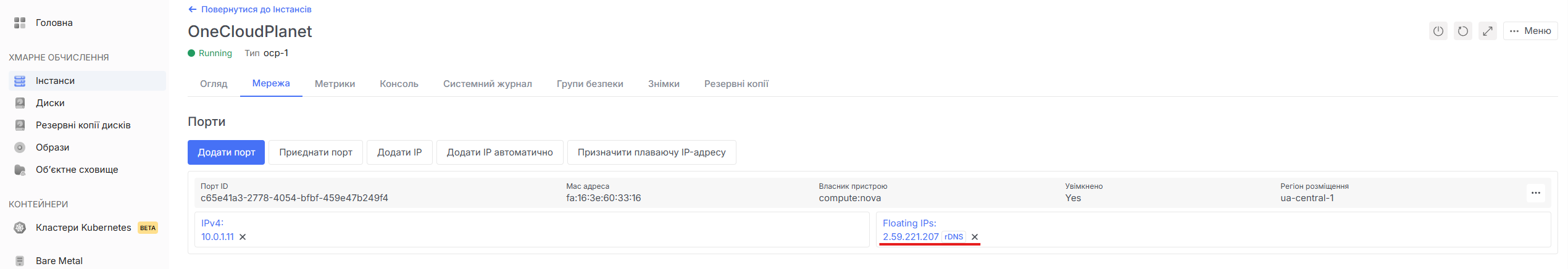Open Інстанси in the sidebar
1568x269 pixels.
[x=55, y=81]
